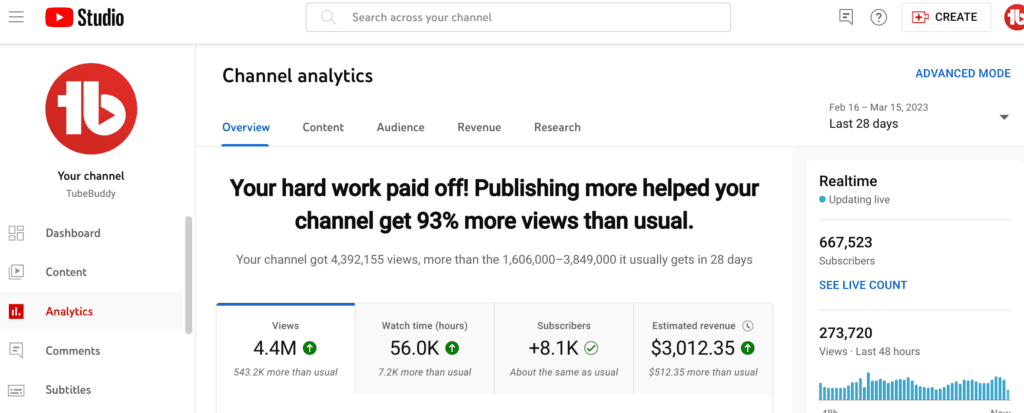
Task: Open Subtitles in the sidebar
Action: pyautogui.click(x=70, y=390)
